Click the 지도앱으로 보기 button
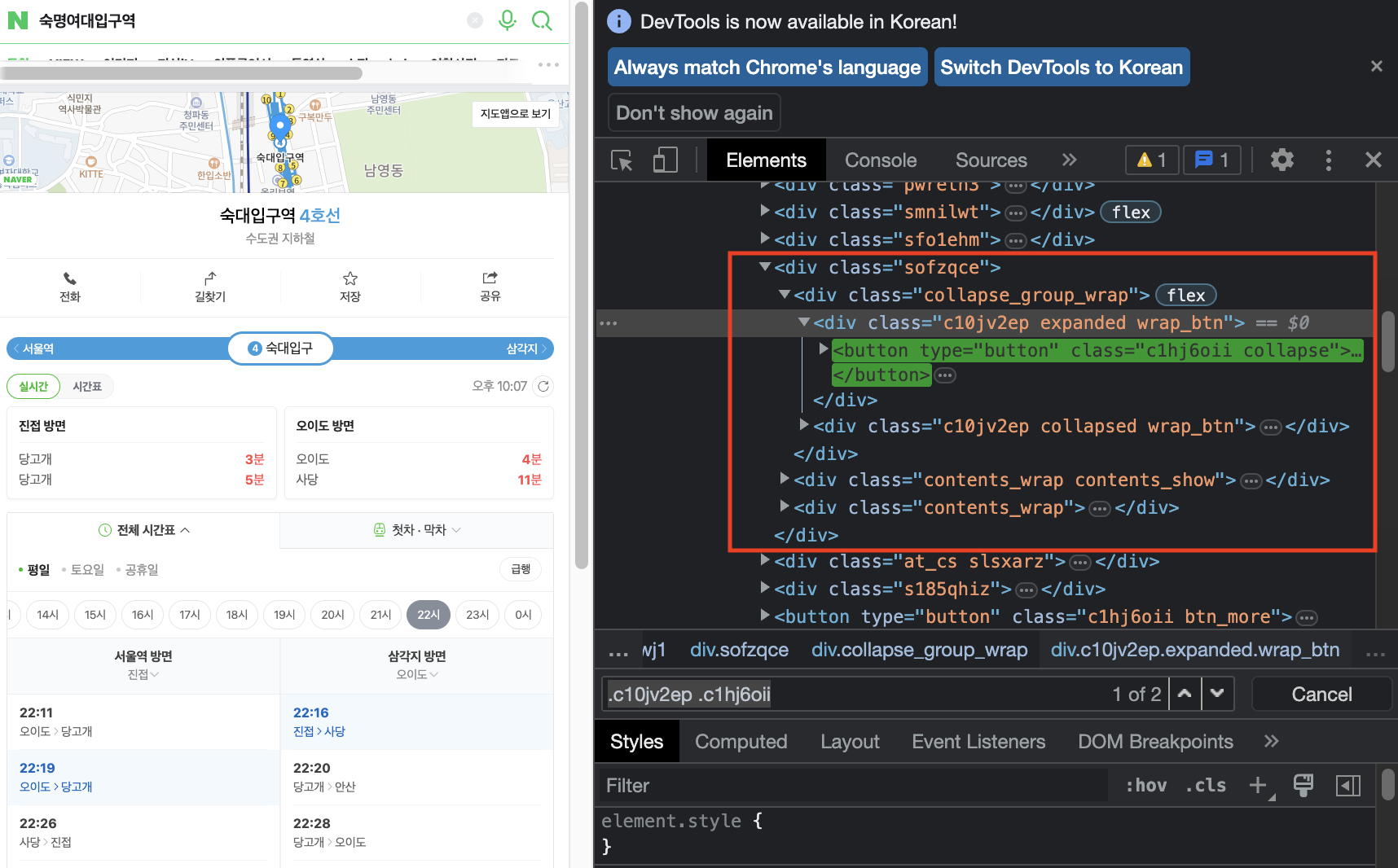The width and height of the screenshot is (1398, 868). pos(516,114)
